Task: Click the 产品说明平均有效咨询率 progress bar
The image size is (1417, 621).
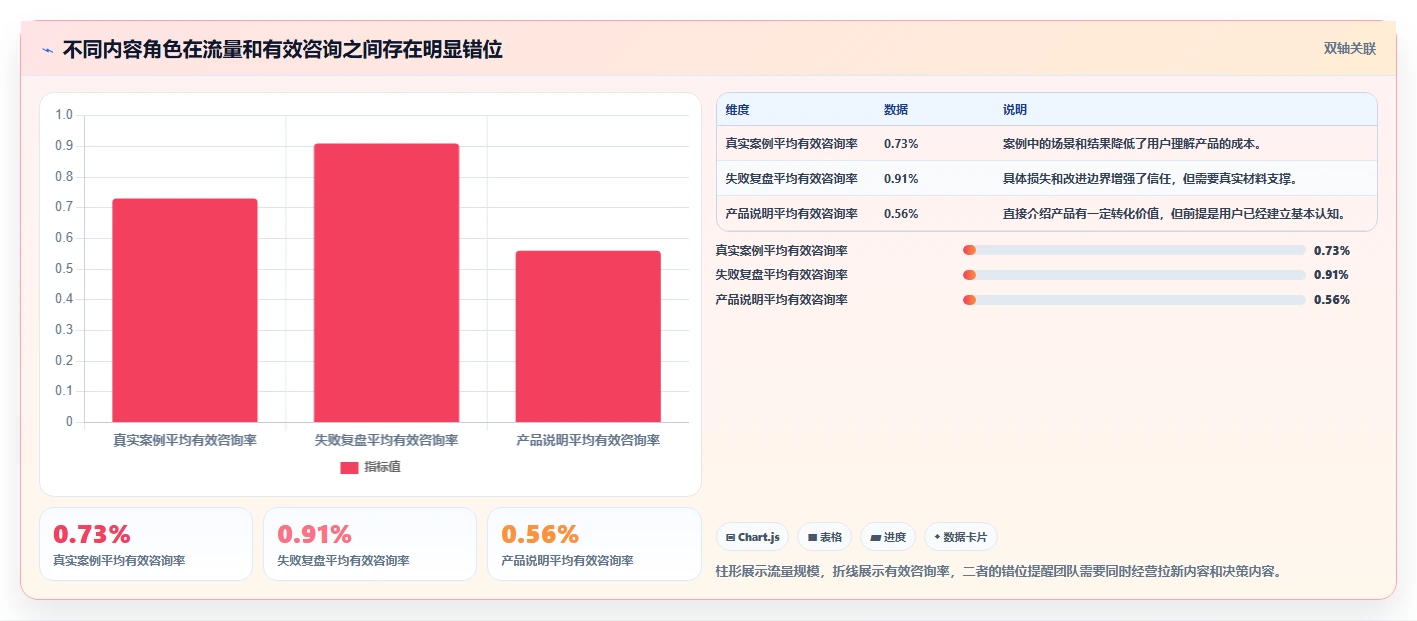Action: coord(1134,300)
